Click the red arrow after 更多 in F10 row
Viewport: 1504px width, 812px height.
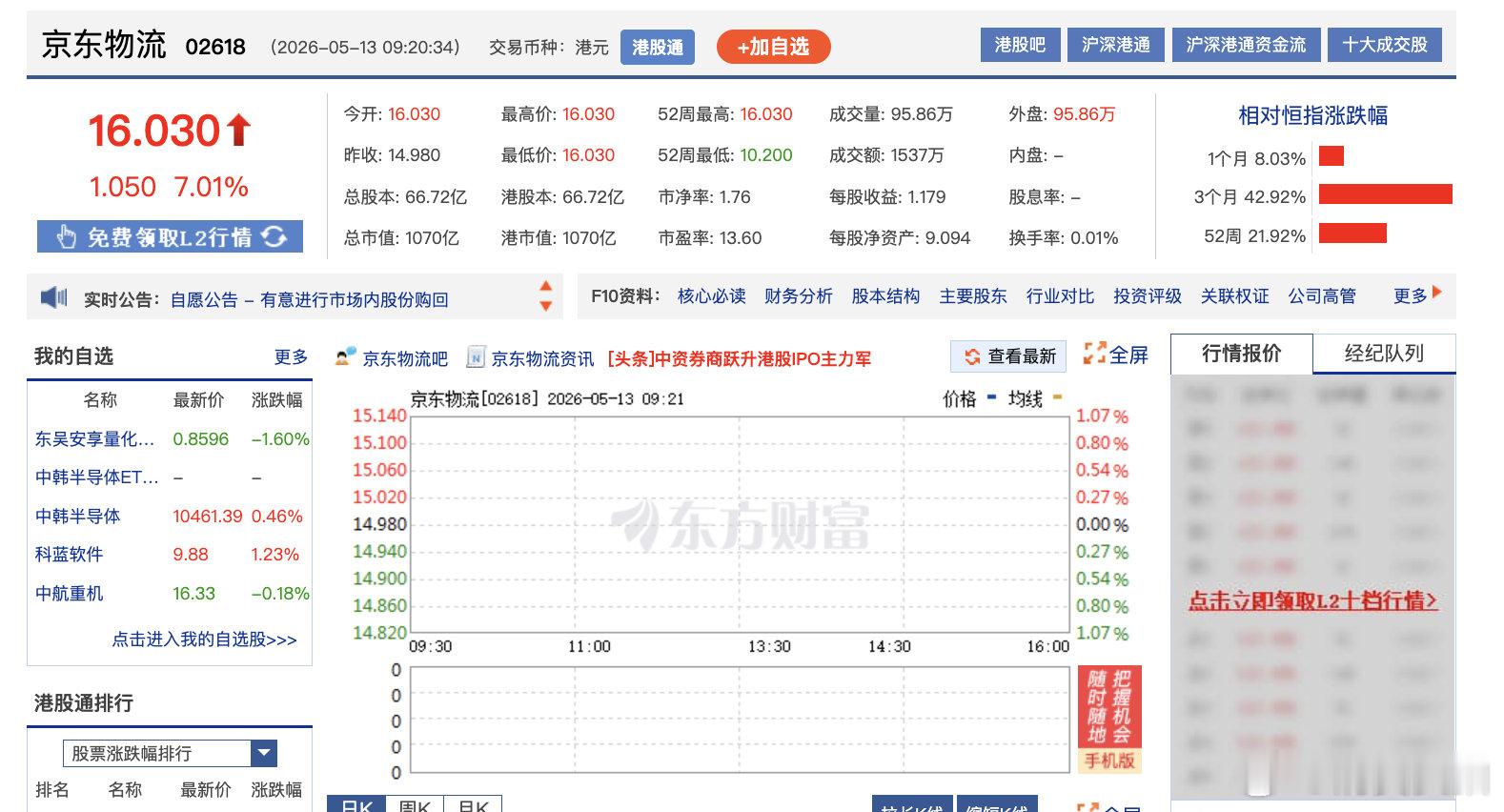1437,293
